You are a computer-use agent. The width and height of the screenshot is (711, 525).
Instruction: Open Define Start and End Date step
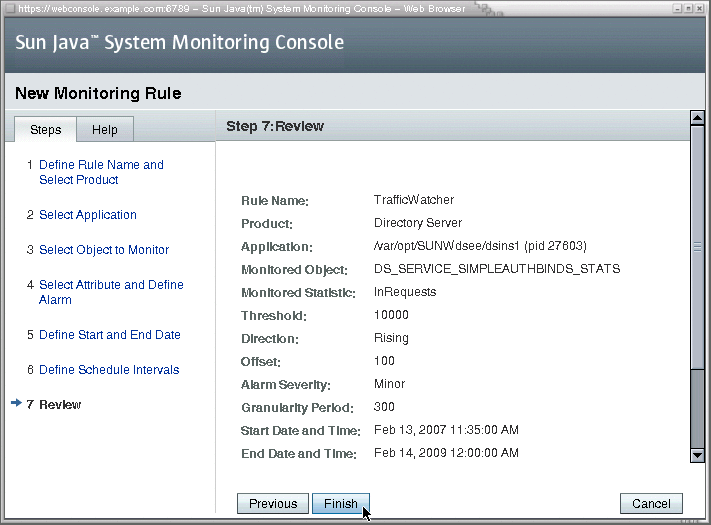(x=110, y=335)
